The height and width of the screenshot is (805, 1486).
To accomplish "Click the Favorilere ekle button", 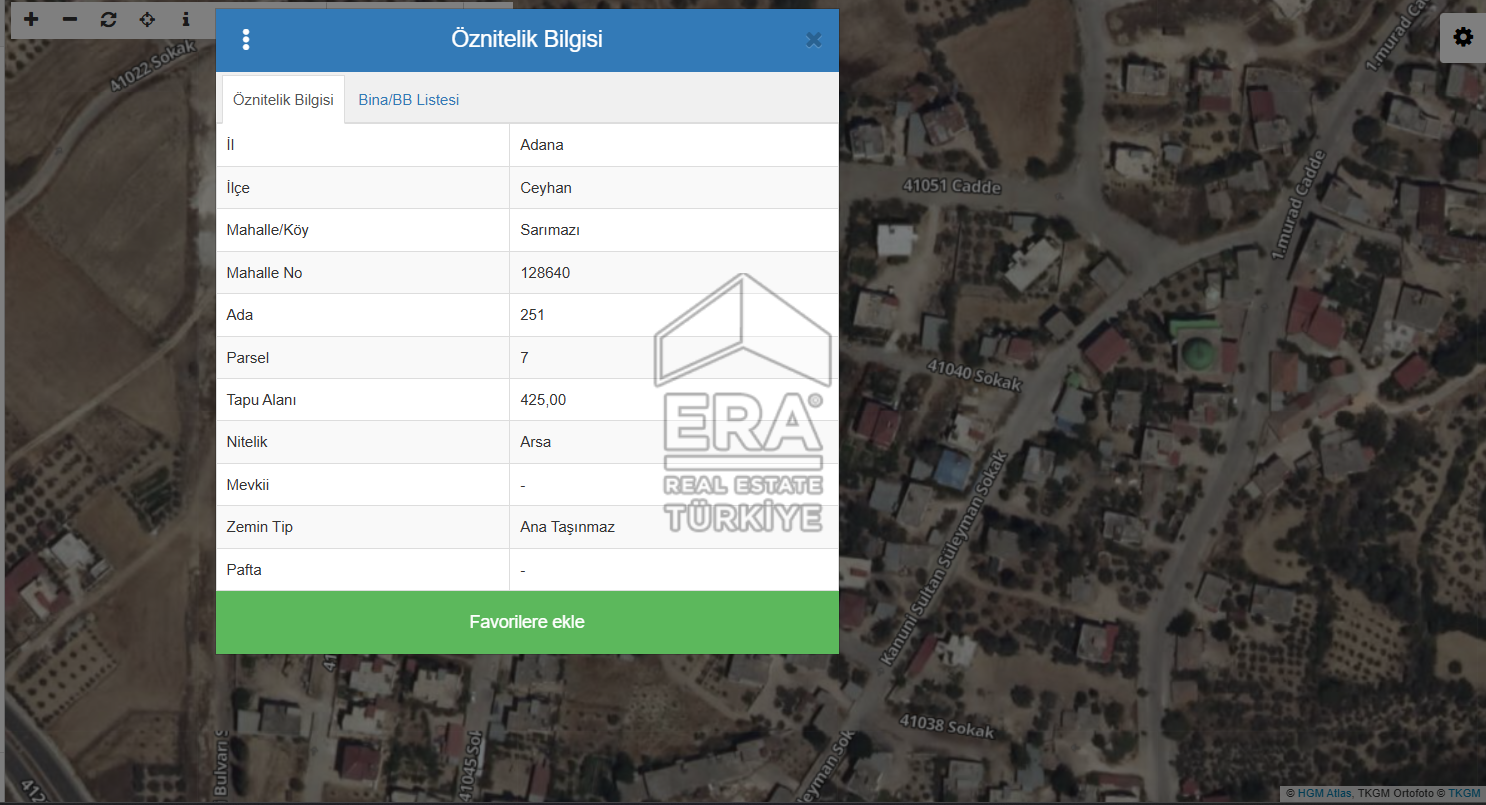I will click(527, 622).
